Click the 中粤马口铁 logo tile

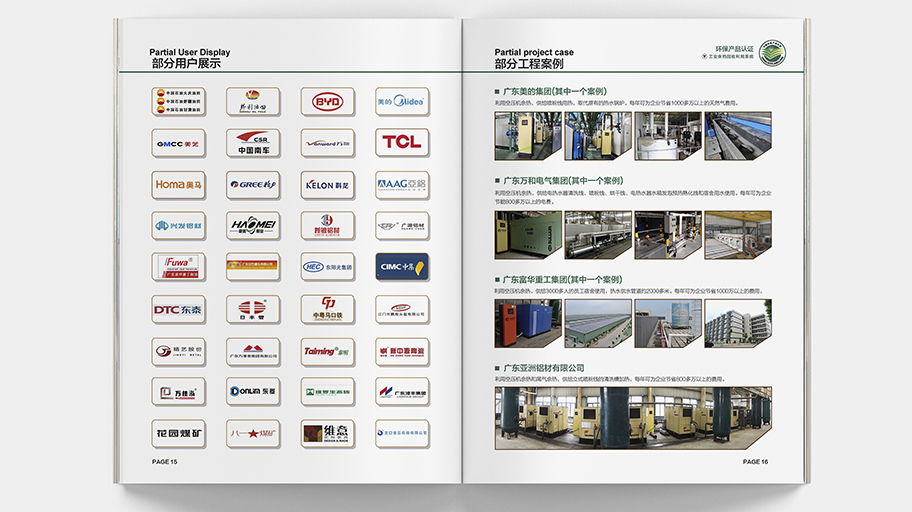327,310
